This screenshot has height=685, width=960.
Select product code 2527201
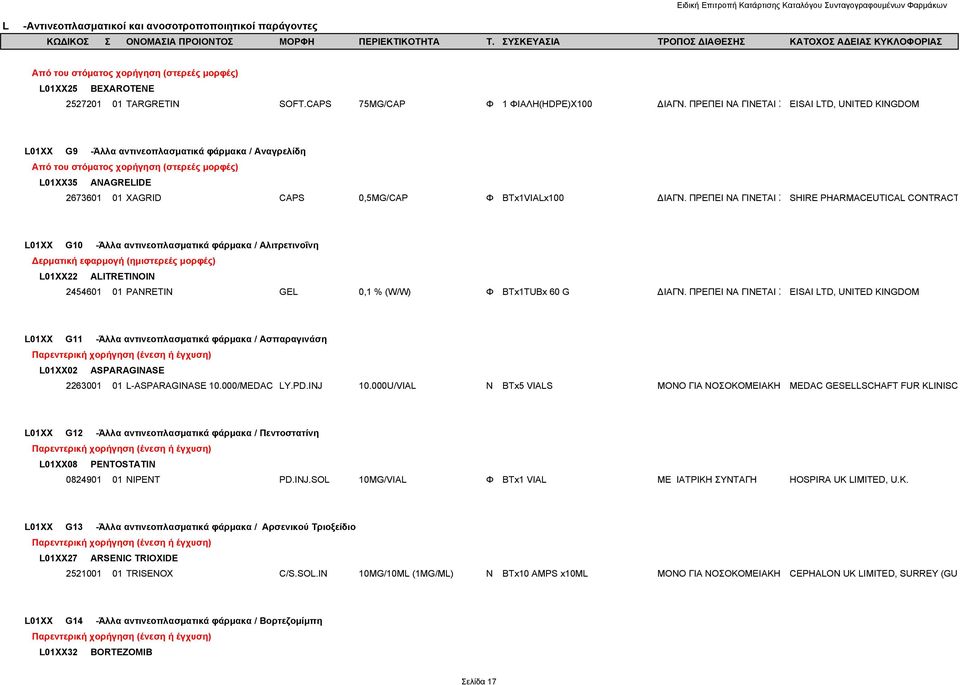pyautogui.click(x=83, y=104)
